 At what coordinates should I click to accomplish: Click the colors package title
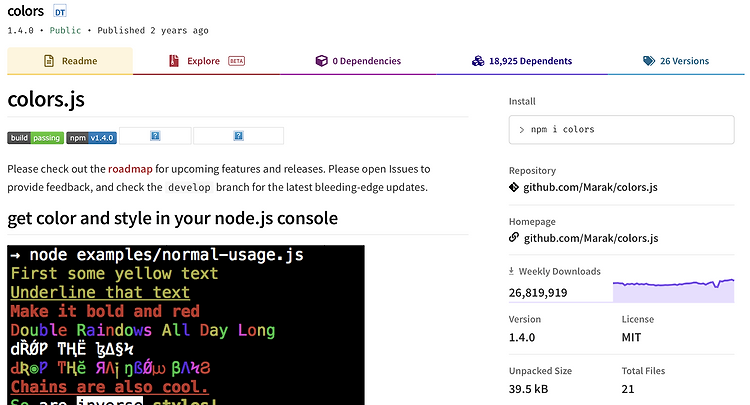[25, 11]
